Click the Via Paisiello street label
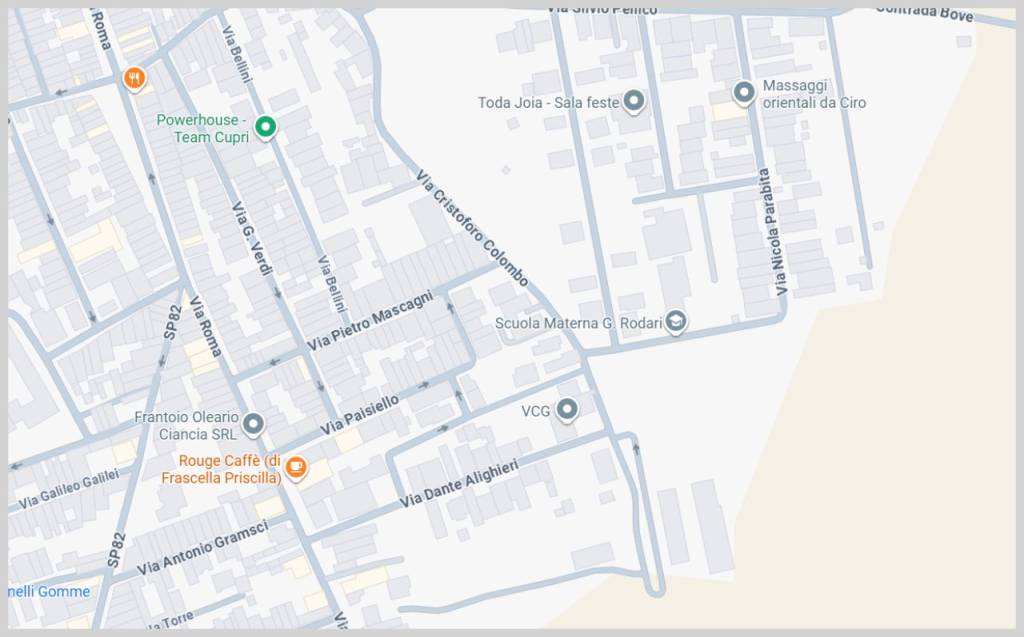This screenshot has width=1024, height=637. 359,413
